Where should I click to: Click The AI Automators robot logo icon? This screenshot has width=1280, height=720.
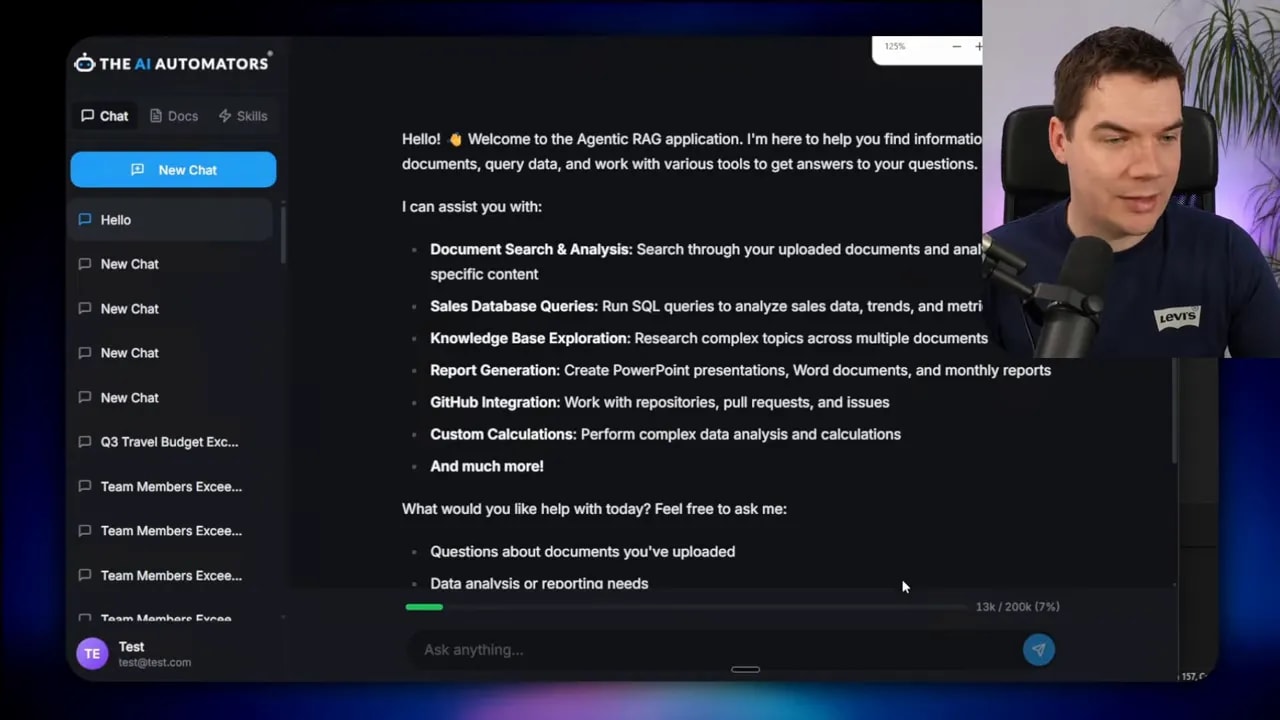85,62
